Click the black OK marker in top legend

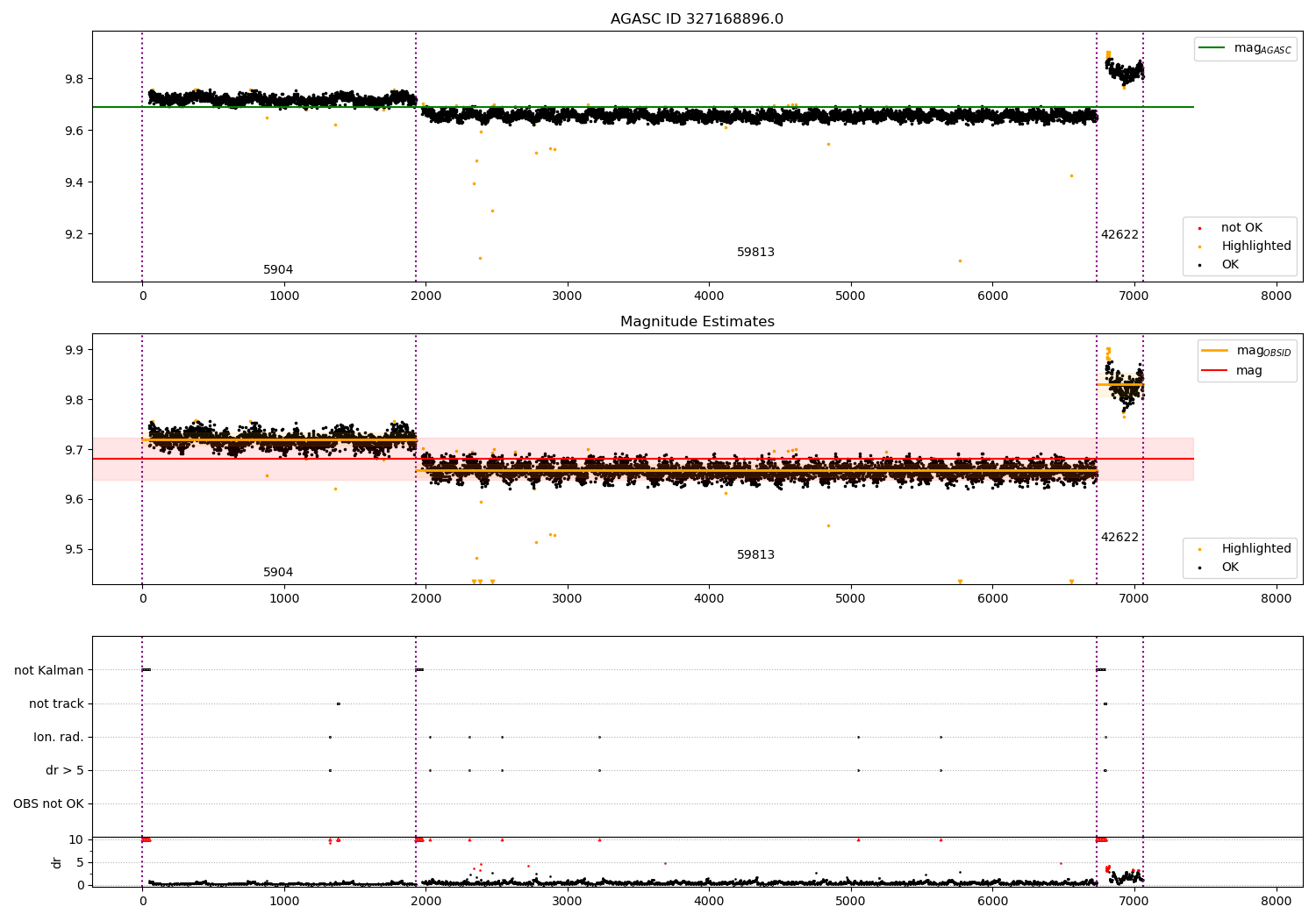click(x=1199, y=265)
